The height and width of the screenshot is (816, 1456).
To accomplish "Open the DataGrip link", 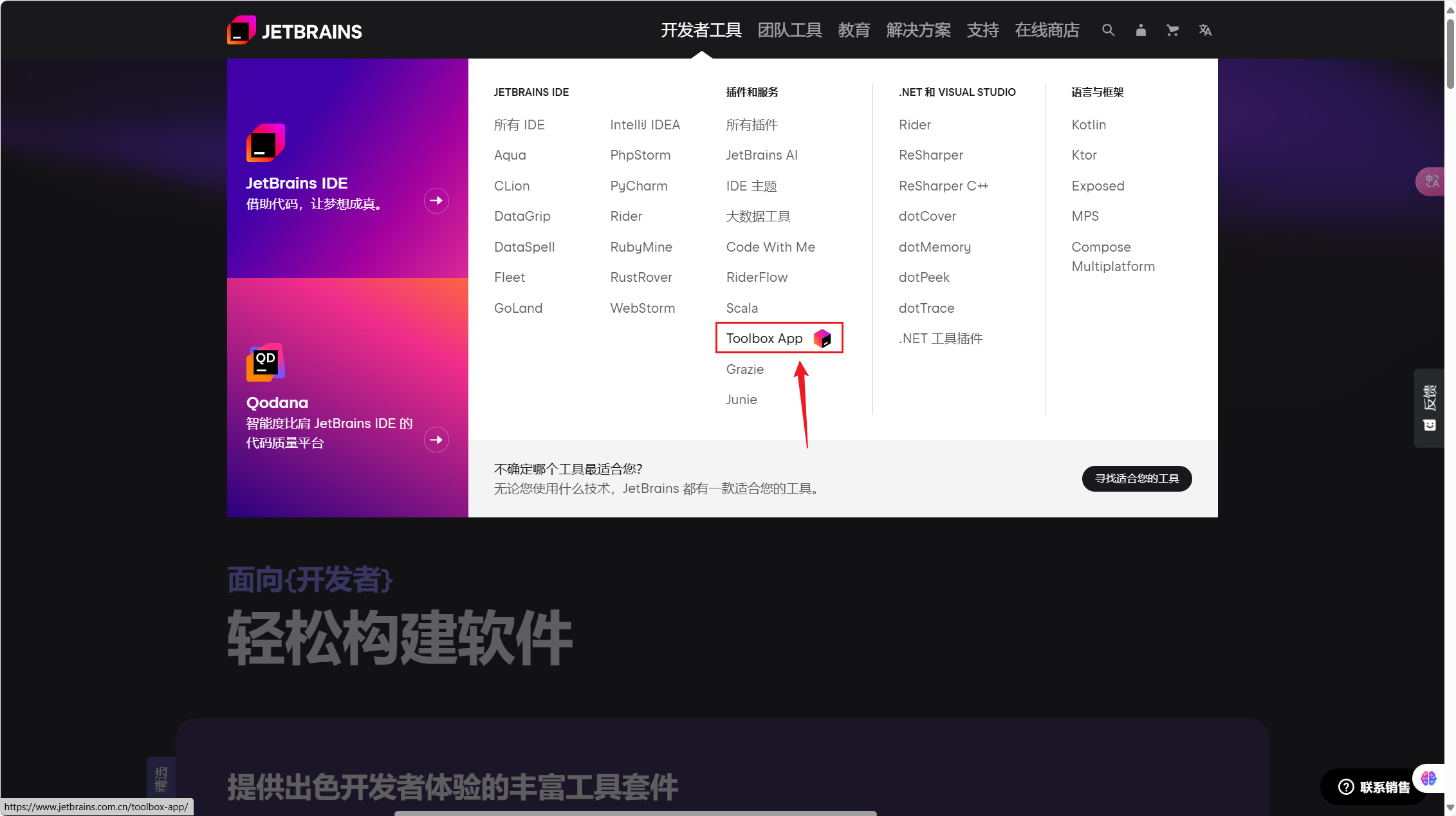I will (x=522, y=216).
